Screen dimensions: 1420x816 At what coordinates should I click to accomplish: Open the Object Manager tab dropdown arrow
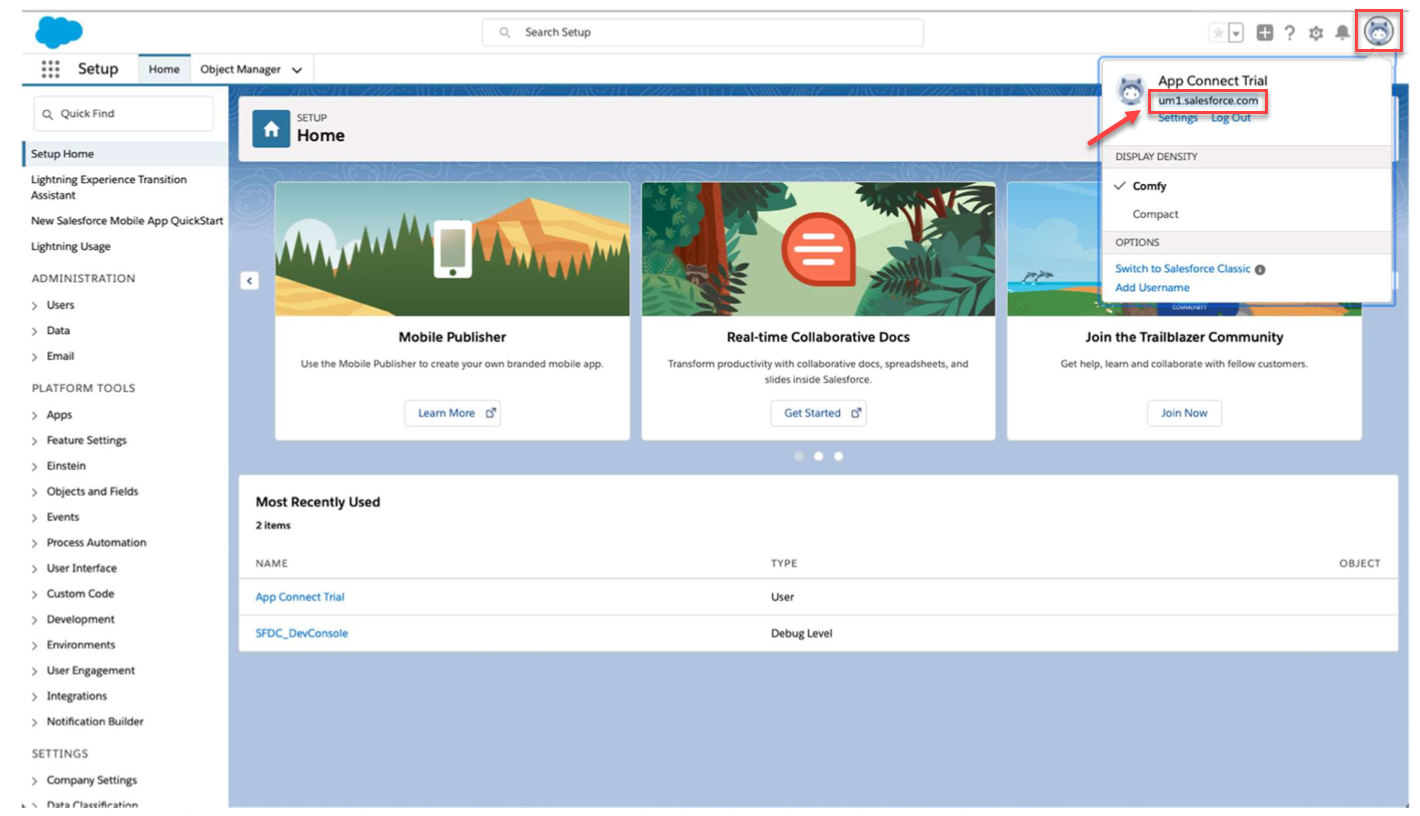coord(297,70)
